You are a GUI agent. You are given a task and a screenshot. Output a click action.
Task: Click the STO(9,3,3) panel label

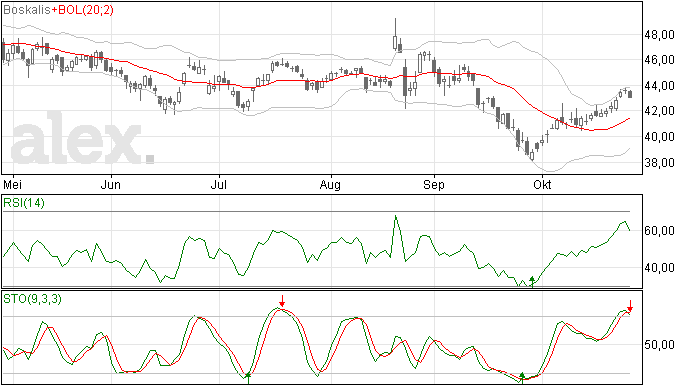click(32, 299)
